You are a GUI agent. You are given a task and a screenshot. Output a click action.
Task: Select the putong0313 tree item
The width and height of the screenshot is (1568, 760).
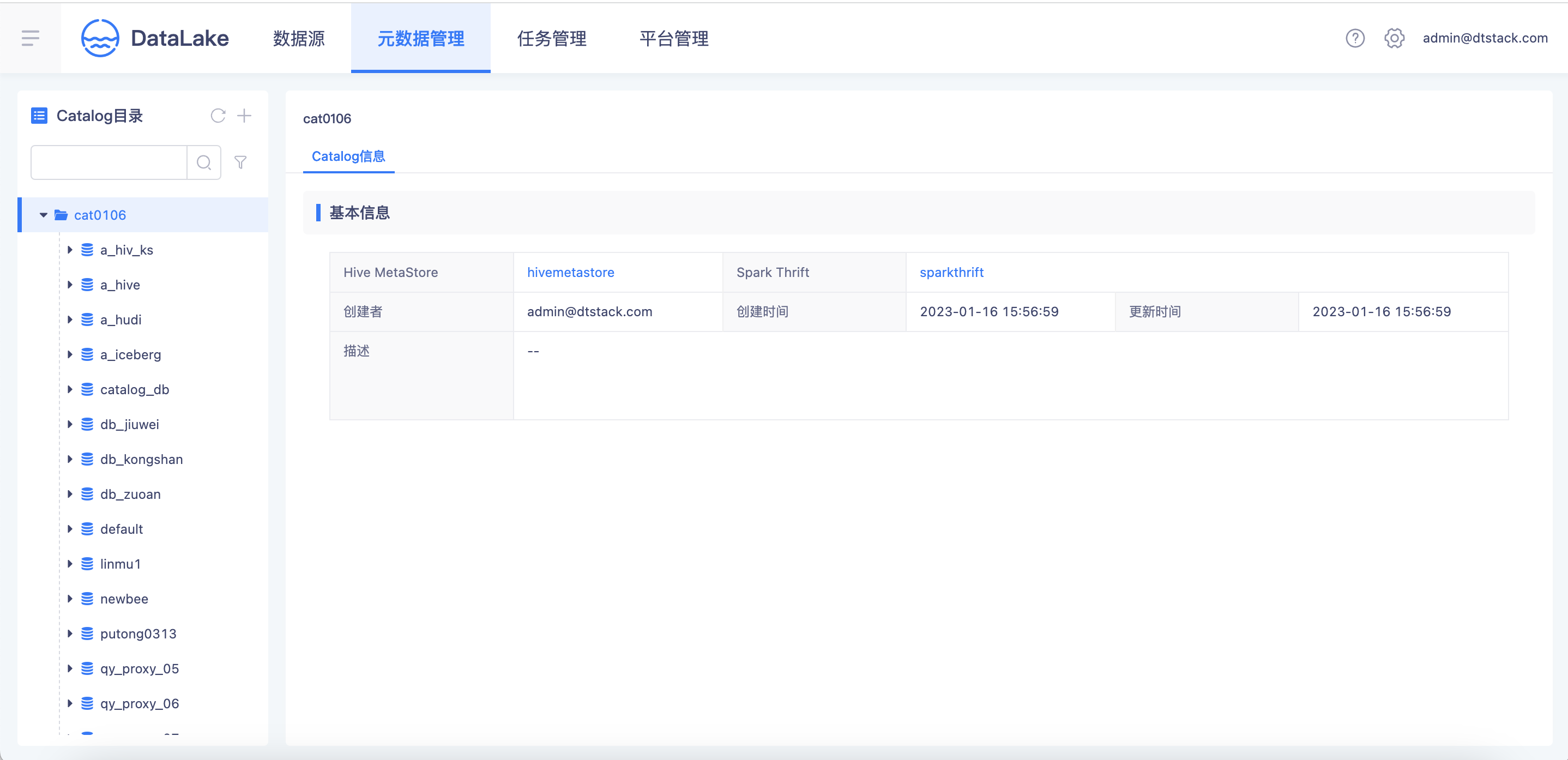(138, 634)
